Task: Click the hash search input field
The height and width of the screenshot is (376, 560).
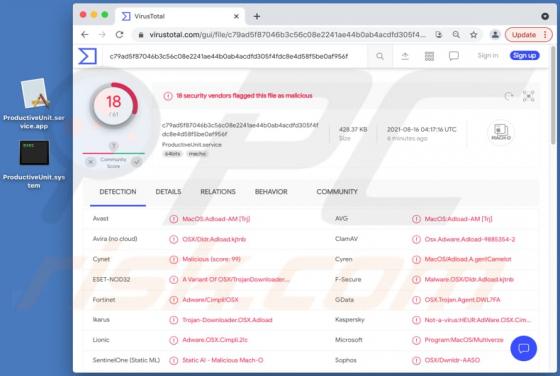Action: (x=236, y=56)
